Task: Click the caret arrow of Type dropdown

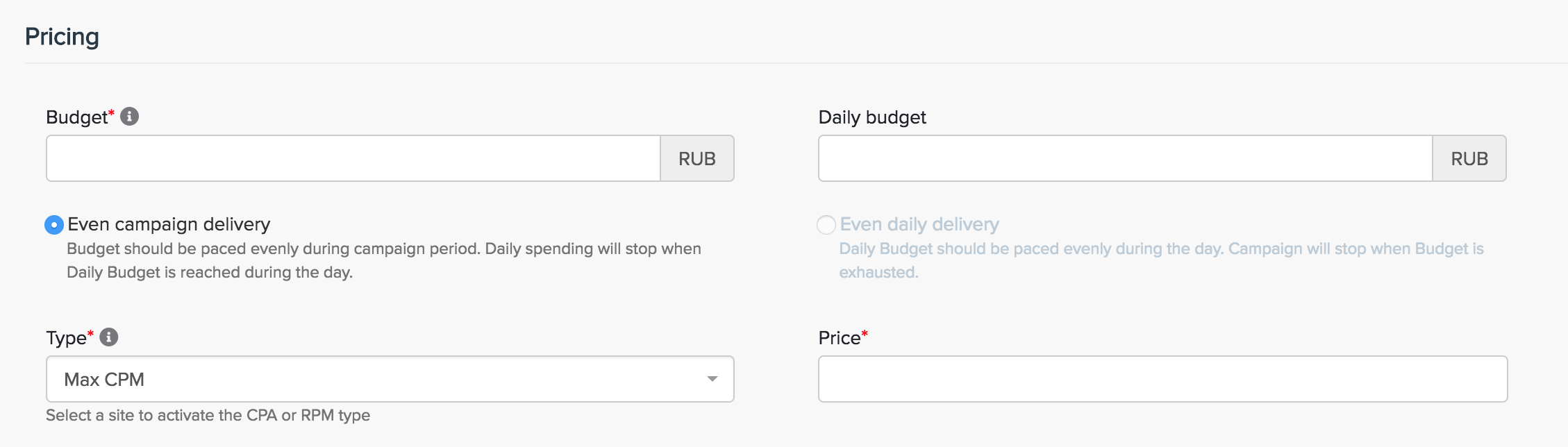Action: pos(712,379)
